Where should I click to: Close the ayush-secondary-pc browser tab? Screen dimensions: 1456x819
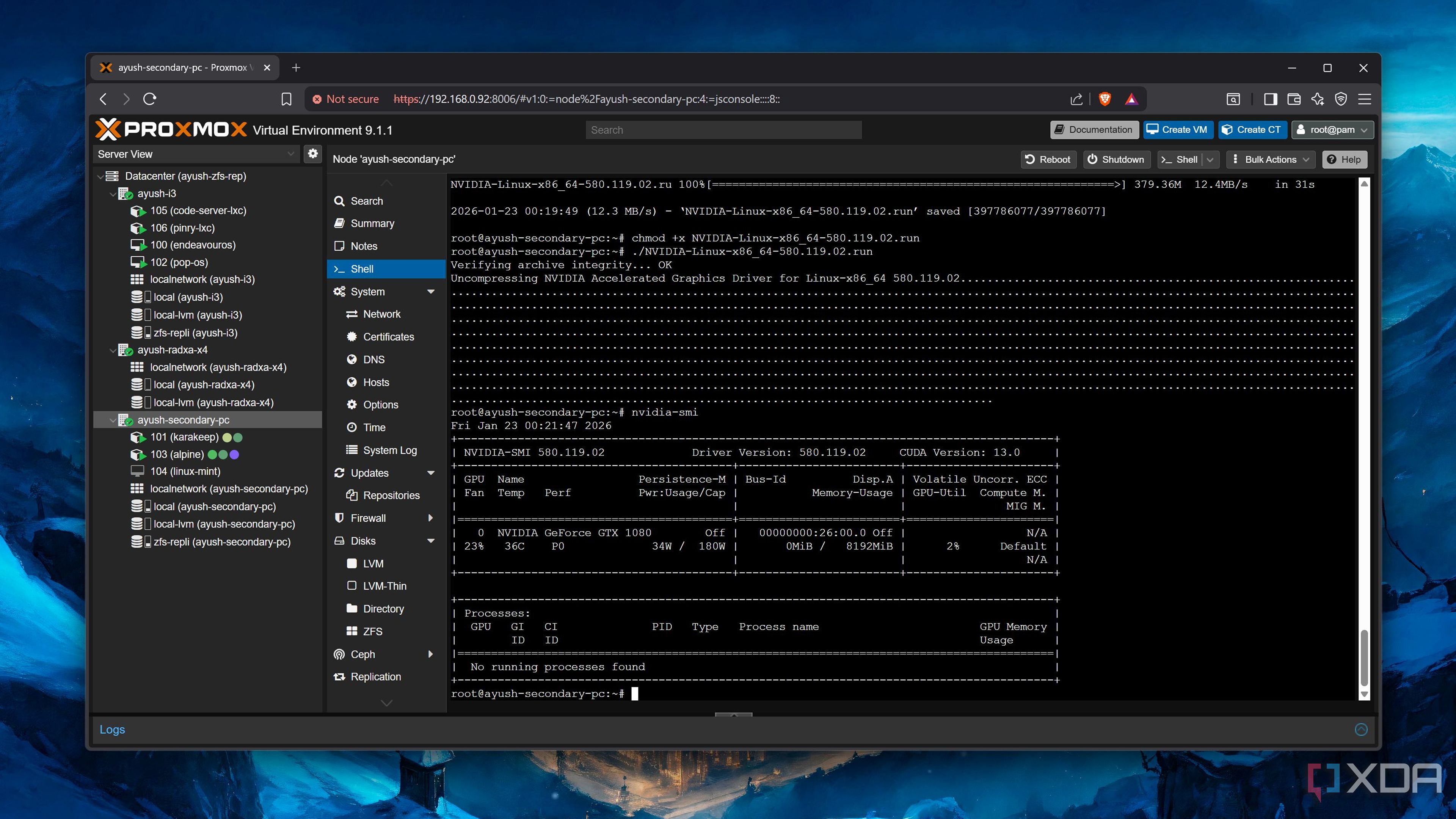pyautogui.click(x=267, y=68)
